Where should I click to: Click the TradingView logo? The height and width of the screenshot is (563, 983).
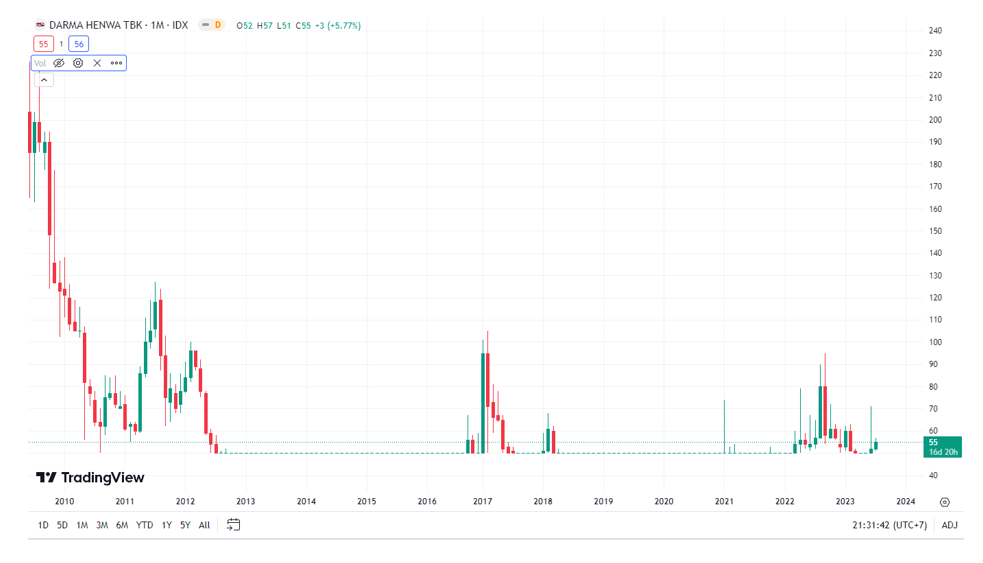tap(90, 478)
